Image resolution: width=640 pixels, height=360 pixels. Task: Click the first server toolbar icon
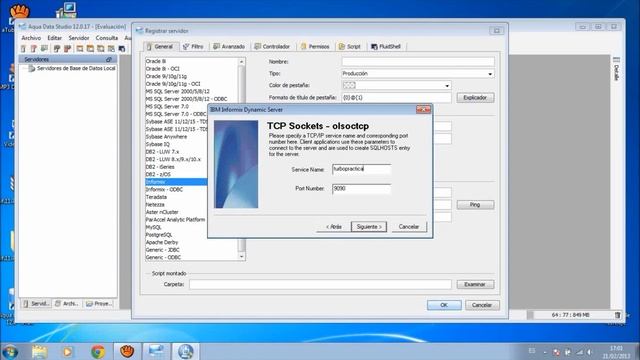[x=23, y=49]
